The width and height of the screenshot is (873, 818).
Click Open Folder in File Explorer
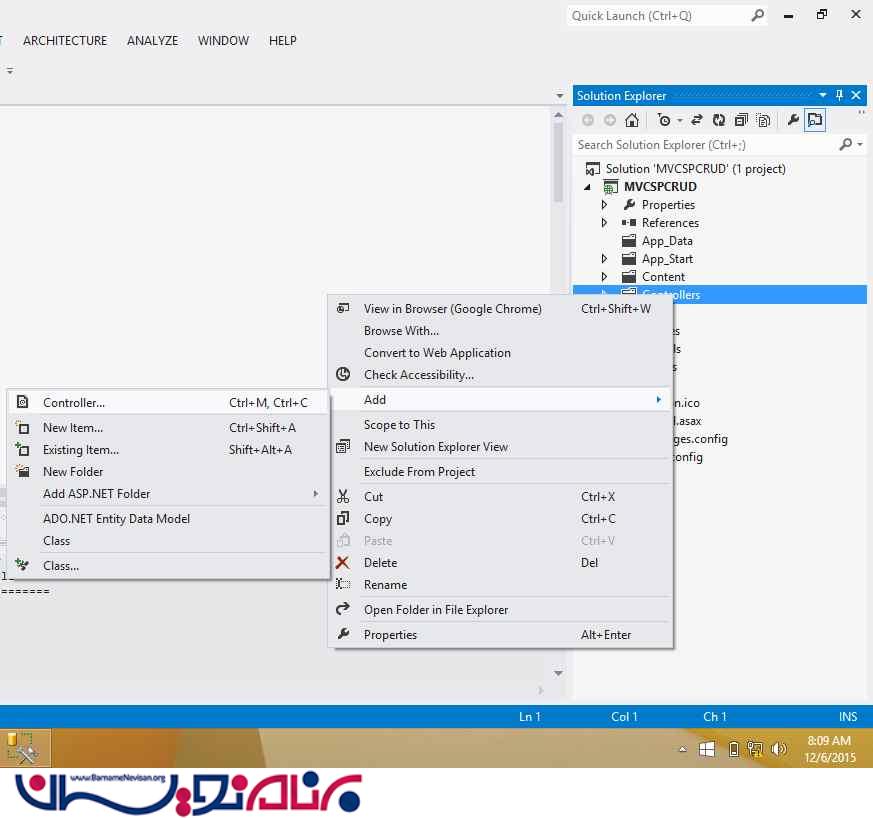pos(436,610)
